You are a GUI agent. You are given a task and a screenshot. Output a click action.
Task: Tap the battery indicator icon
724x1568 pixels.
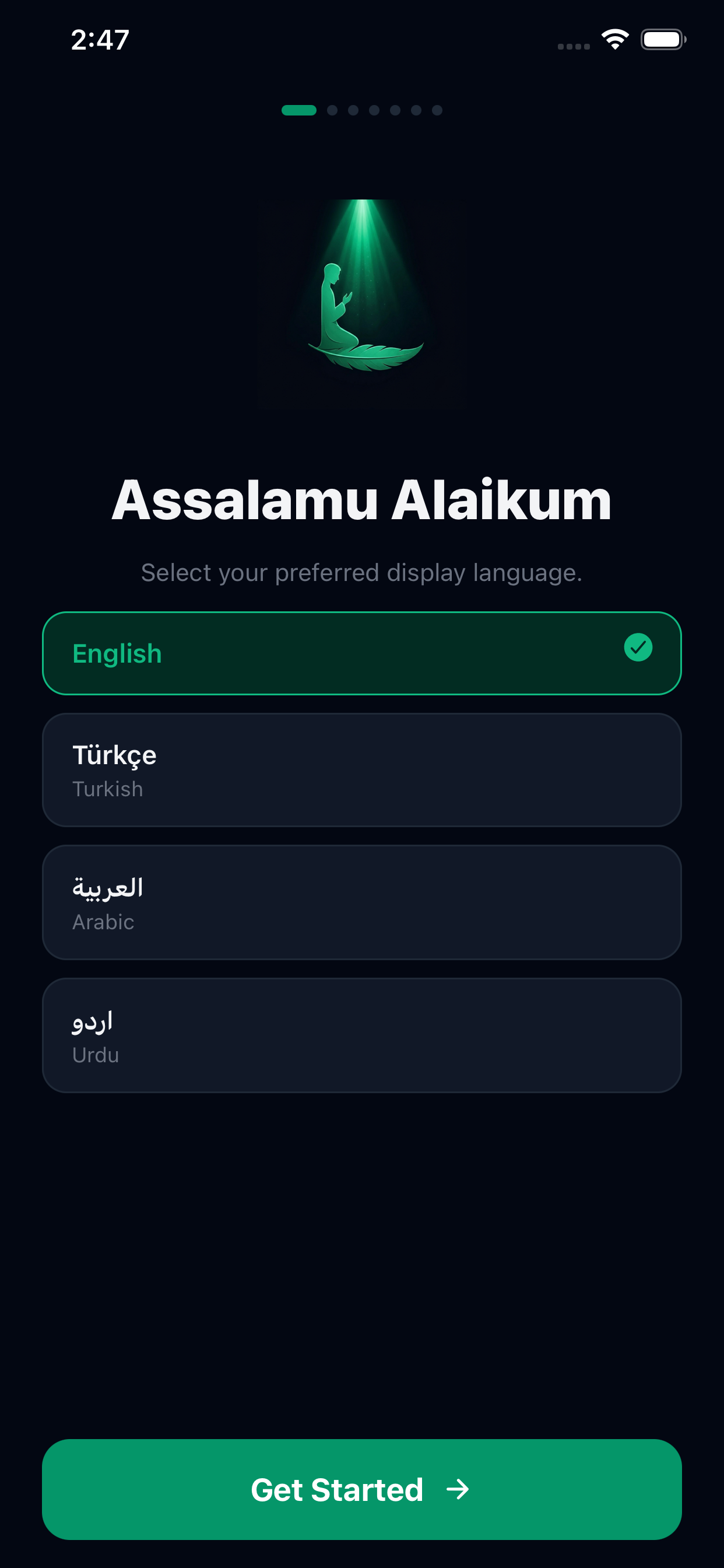point(663,40)
